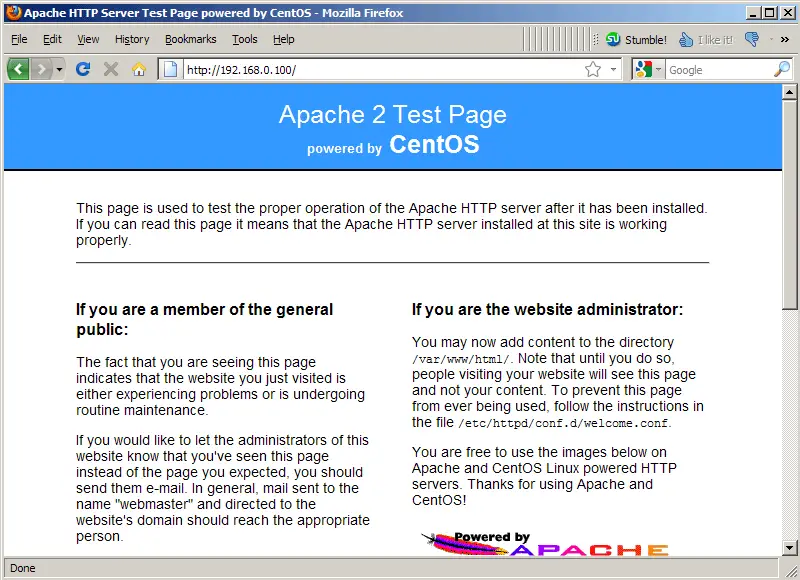Close the Firefox window
Viewport: 800px width, 580px height.
point(788,13)
